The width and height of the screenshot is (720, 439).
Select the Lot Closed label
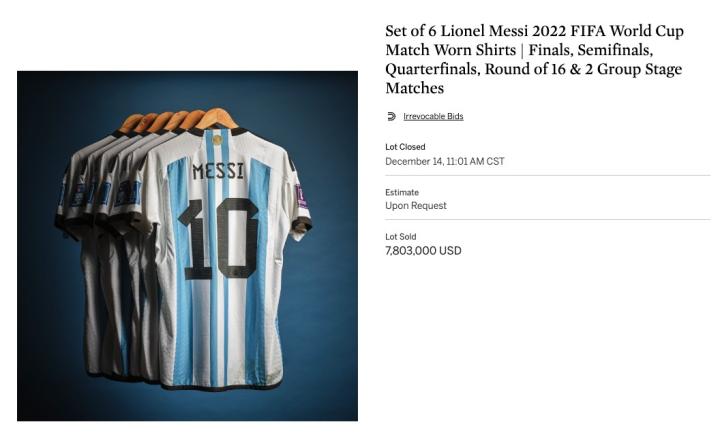[x=405, y=147]
